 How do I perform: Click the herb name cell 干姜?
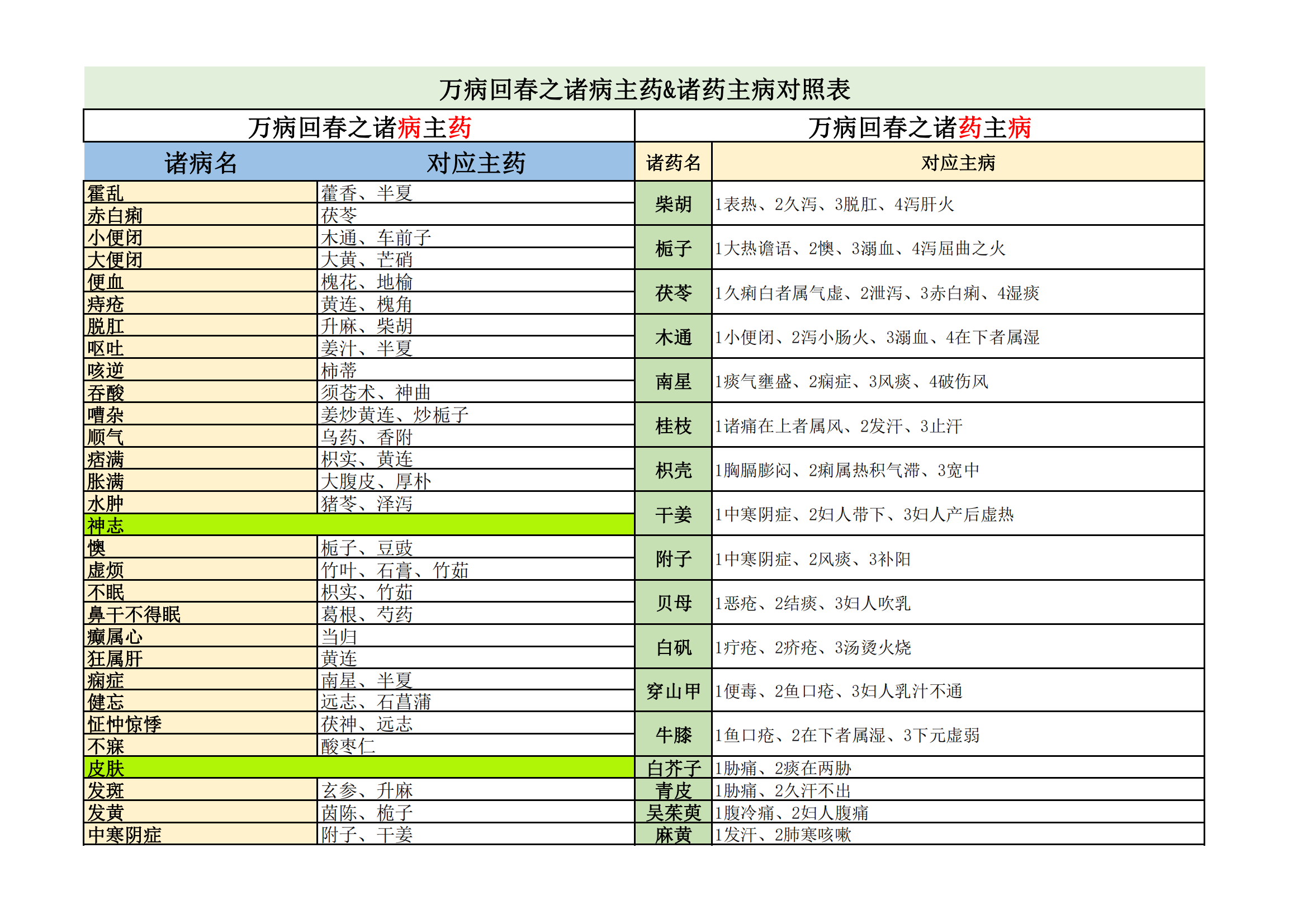pos(674,515)
